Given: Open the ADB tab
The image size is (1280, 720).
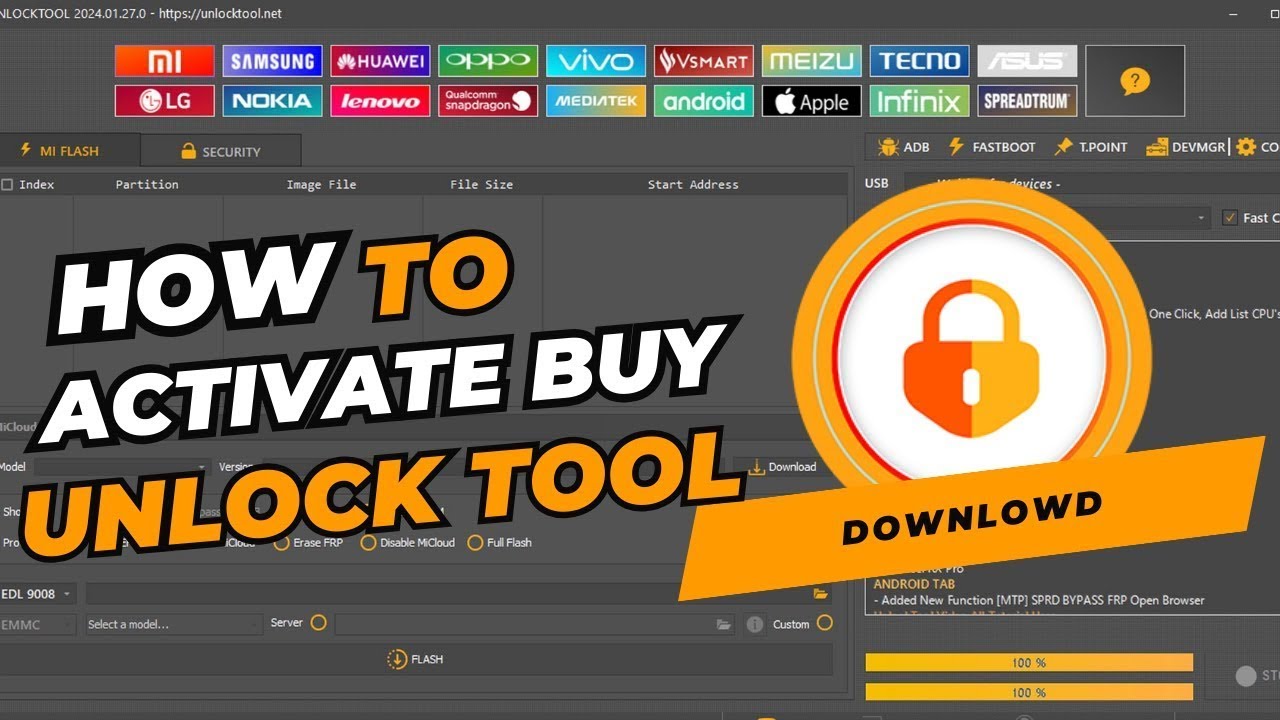Looking at the screenshot, I should coord(903,147).
